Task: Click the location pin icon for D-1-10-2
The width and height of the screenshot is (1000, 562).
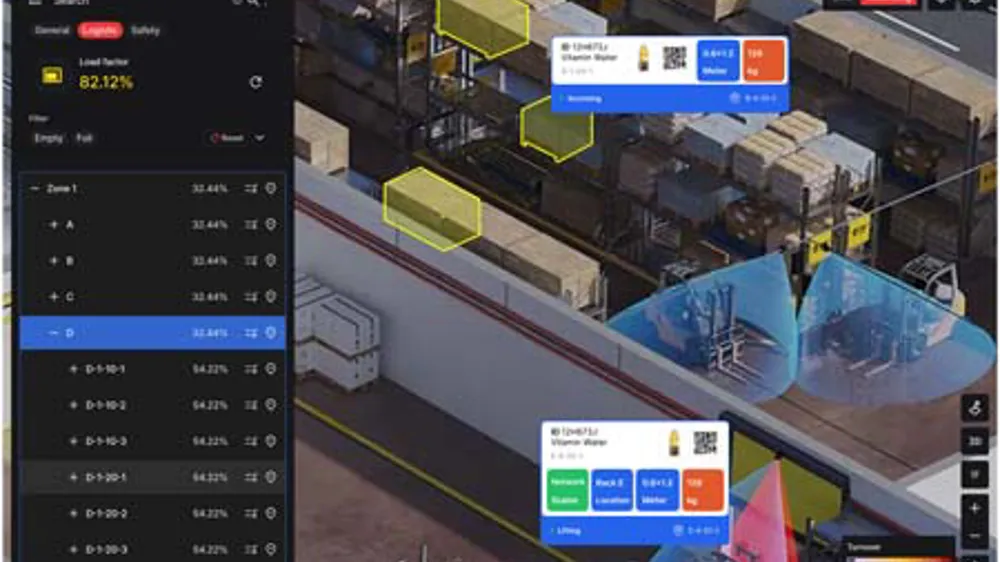Action: click(270, 405)
